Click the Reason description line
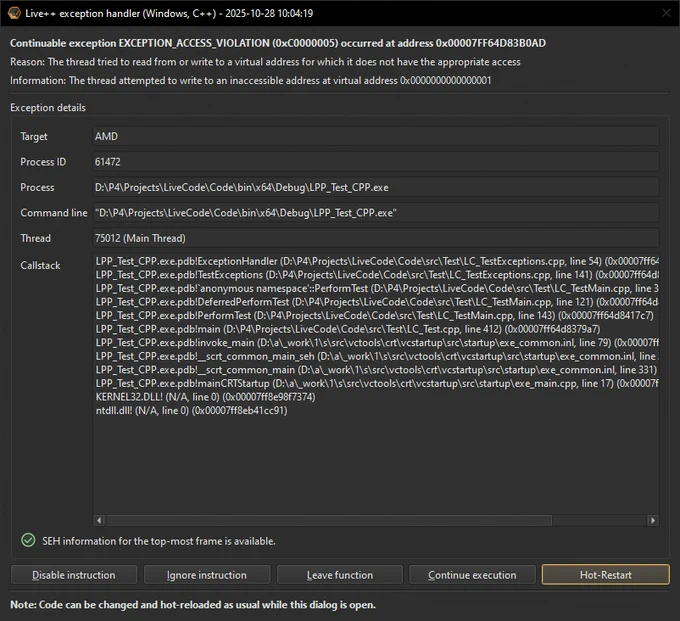This screenshot has height=621, width=680. 265,62
